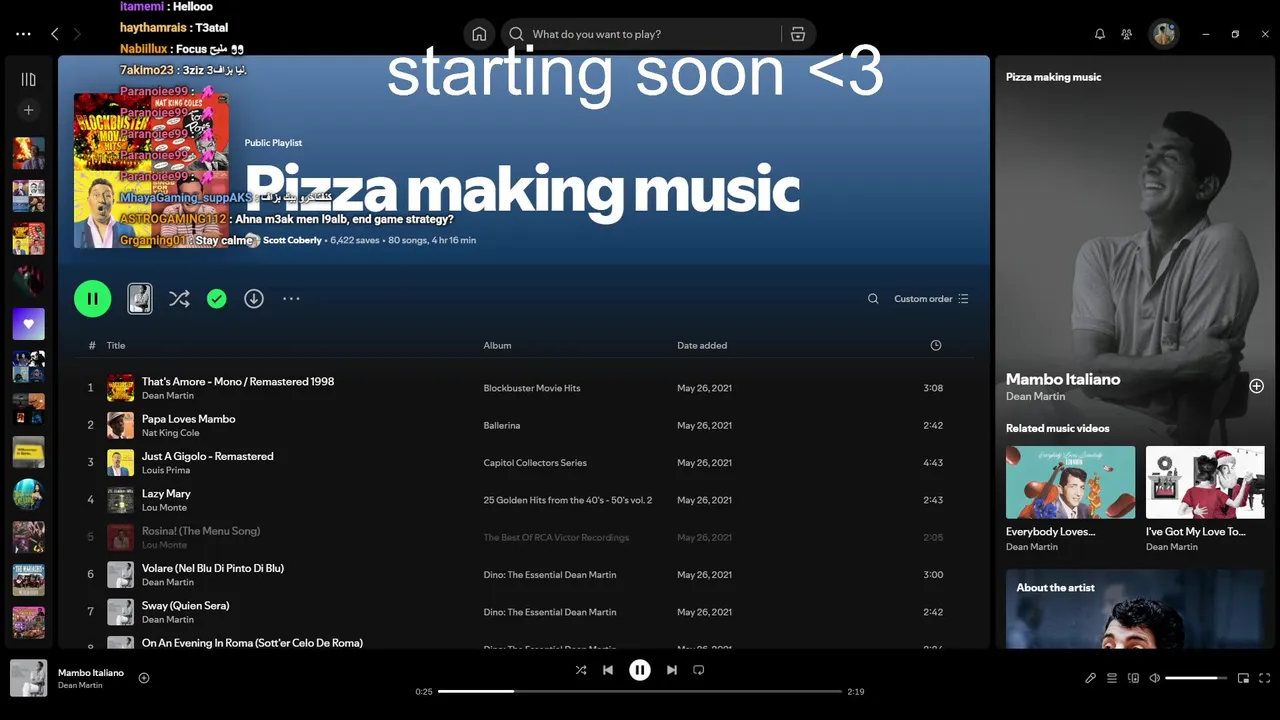1280x720 pixels.
Task: Click the now-playing album cover thumbnail
Action: point(28,678)
